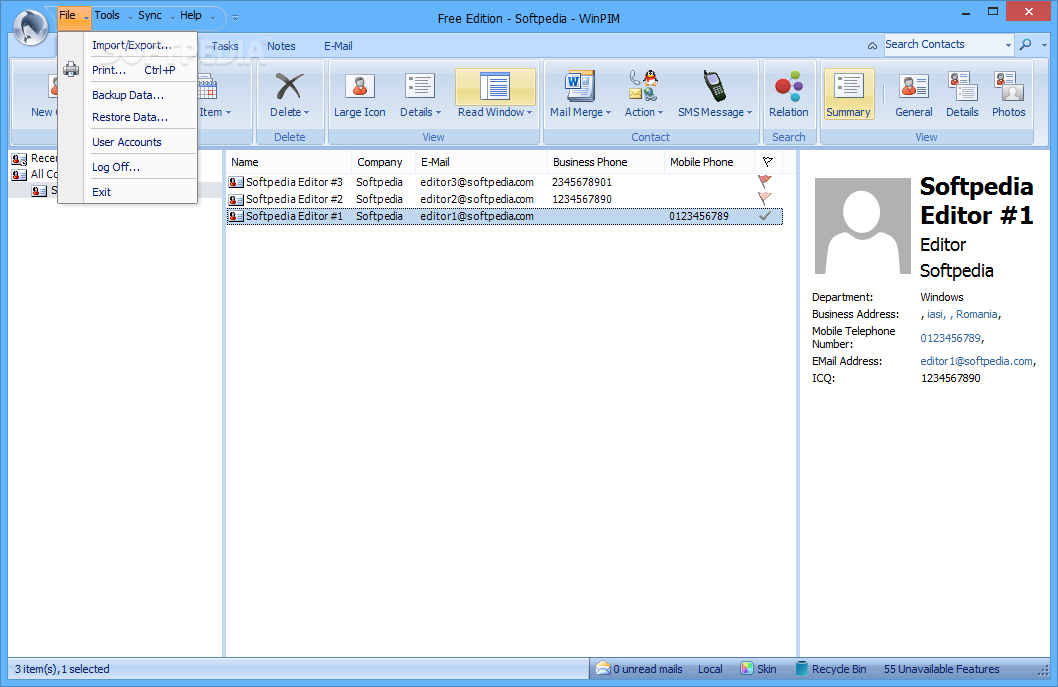Select the General view icon

click(914, 86)
